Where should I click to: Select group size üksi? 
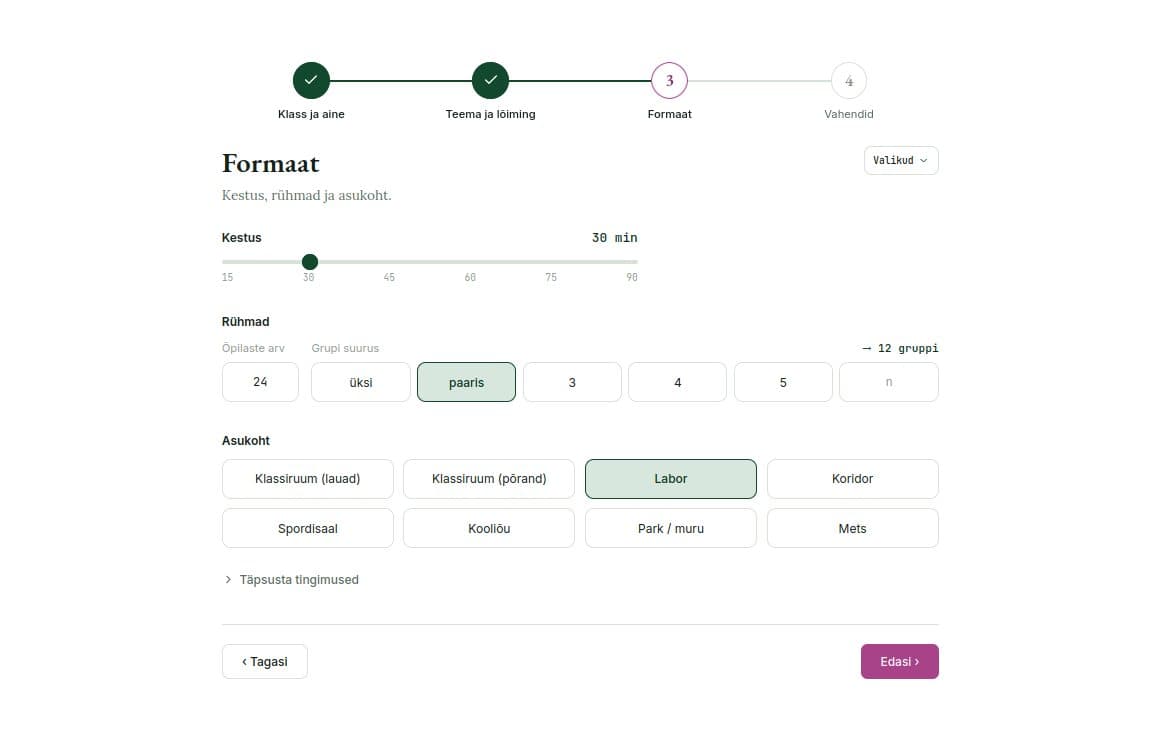pos(361,382)
